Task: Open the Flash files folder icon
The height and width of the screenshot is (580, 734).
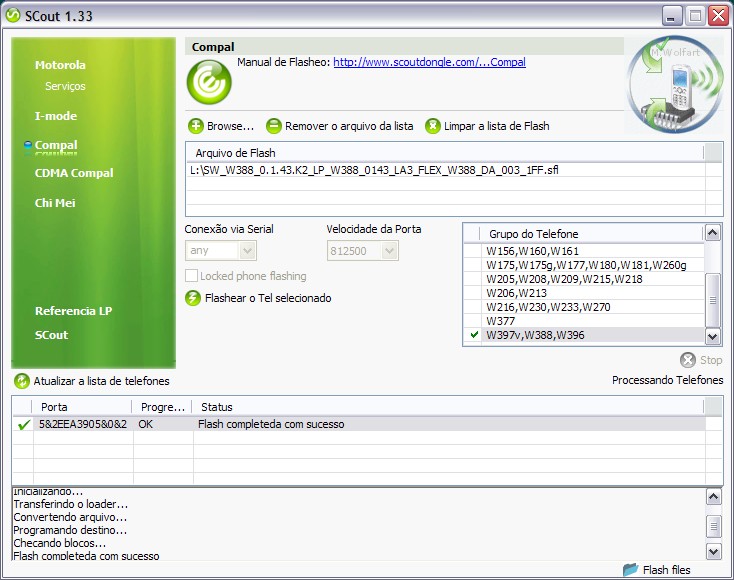Action: coord(630,569)
